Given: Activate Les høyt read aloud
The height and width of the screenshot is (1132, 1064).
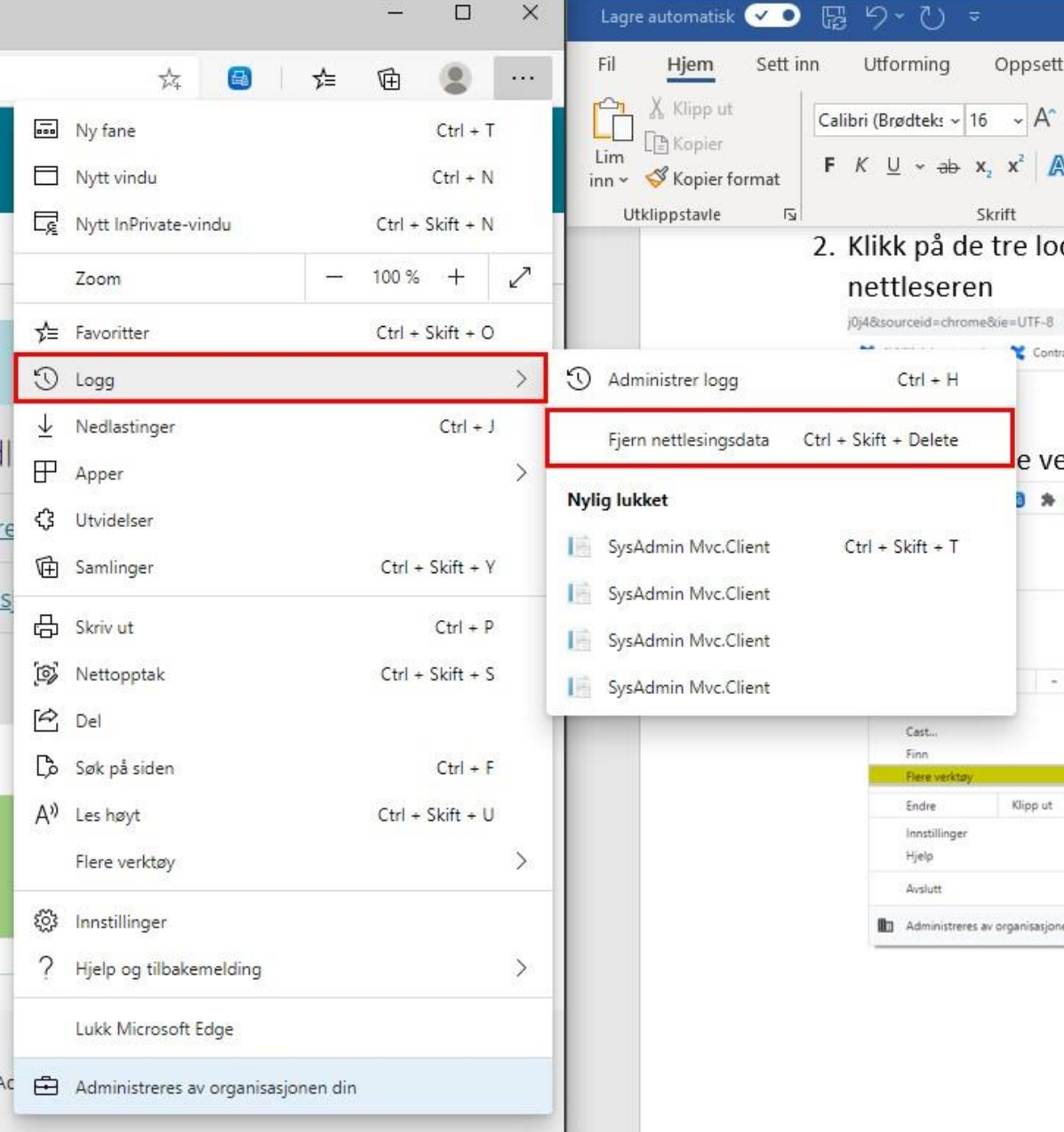Looking at the screenshot, I should [x=283, y=815].
